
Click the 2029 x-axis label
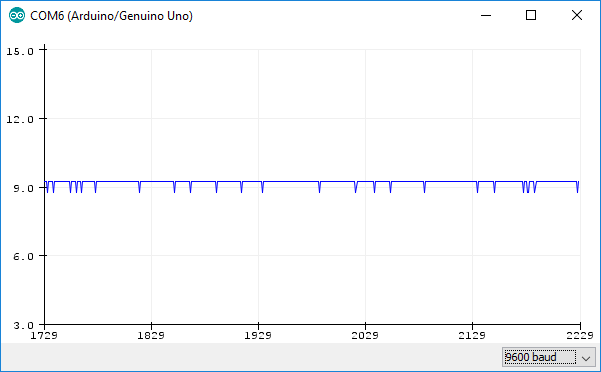click(365, 336)
